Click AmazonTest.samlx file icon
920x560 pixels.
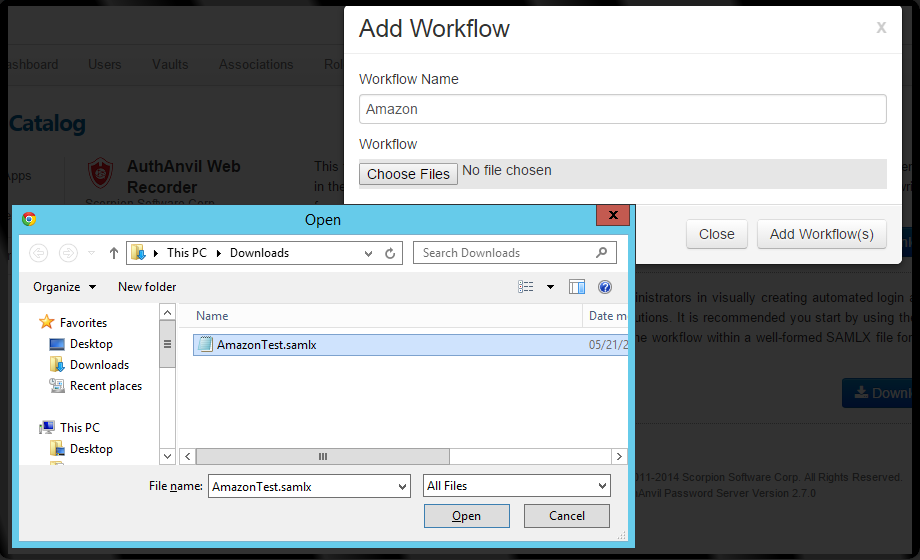point(205,344)
